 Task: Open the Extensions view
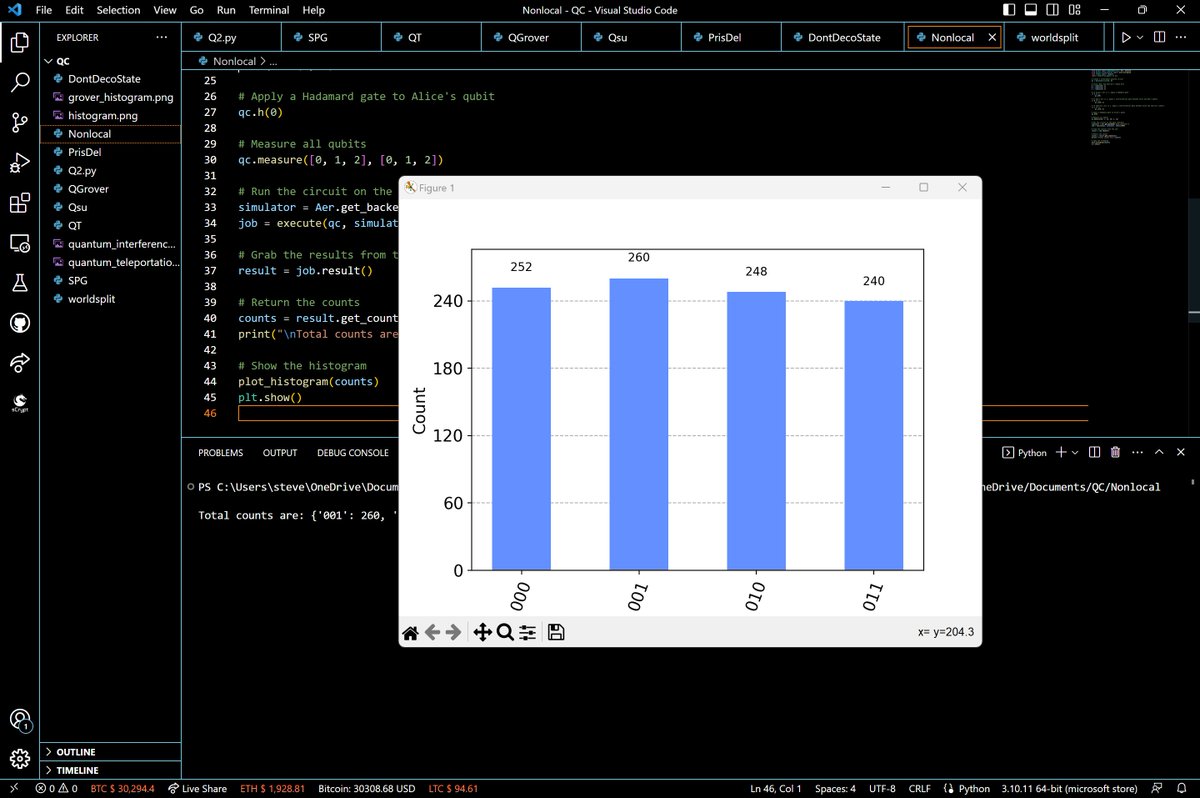point(19,204)
